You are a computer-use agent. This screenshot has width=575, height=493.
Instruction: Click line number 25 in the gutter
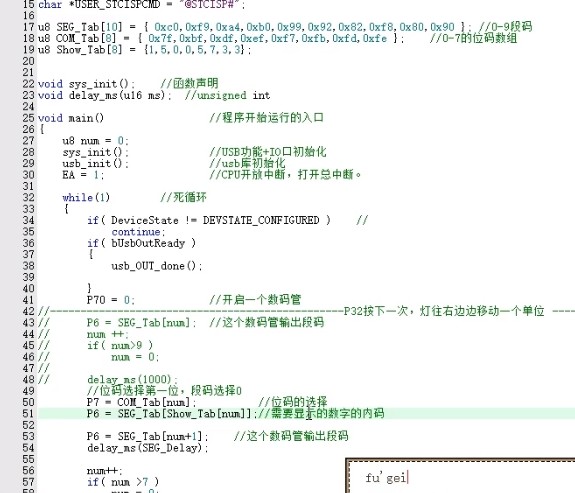tap(28, 118)
